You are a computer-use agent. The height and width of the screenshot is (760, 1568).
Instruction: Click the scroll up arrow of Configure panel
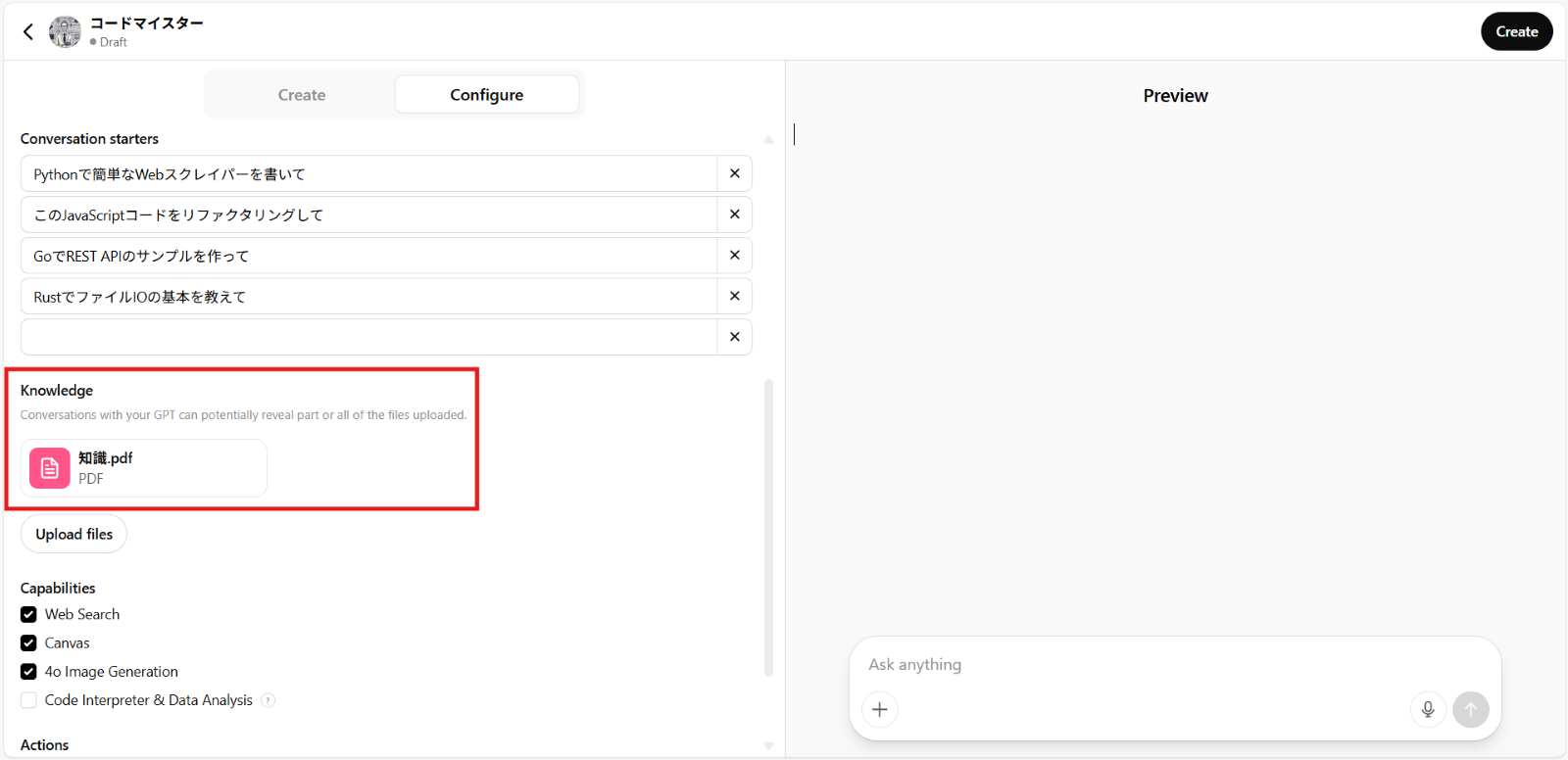coord(768,139)
